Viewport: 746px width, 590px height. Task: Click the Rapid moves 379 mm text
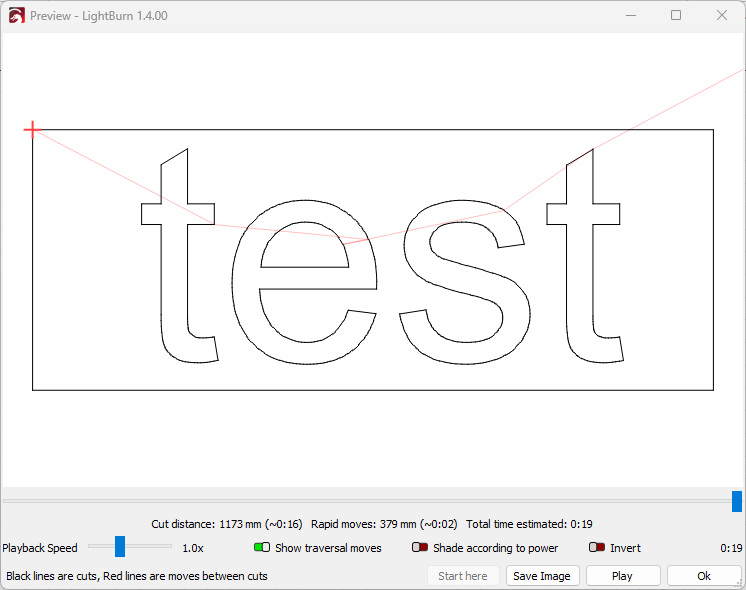[384, 524]
